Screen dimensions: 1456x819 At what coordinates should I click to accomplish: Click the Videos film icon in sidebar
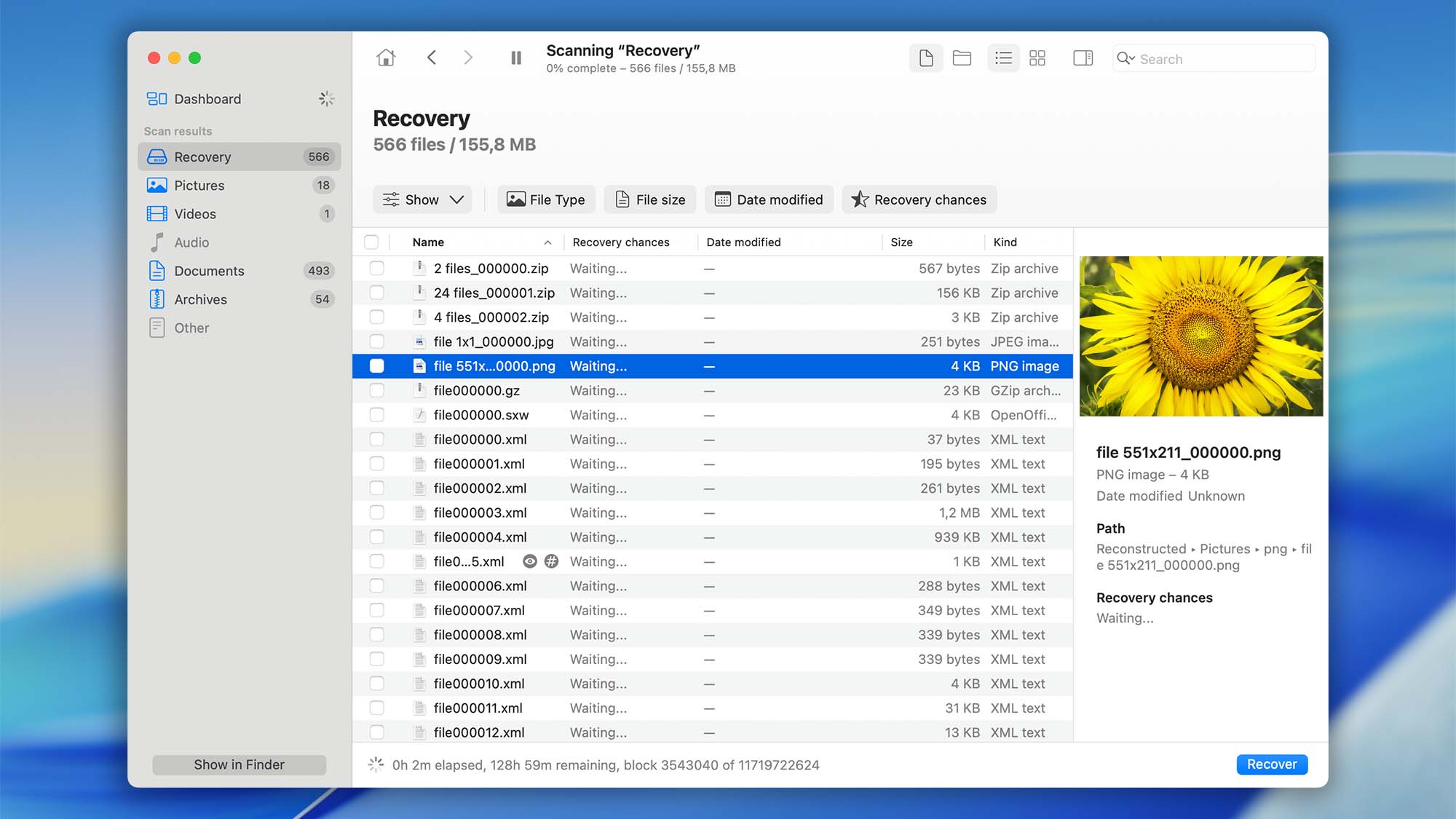[x=157, y=213]
